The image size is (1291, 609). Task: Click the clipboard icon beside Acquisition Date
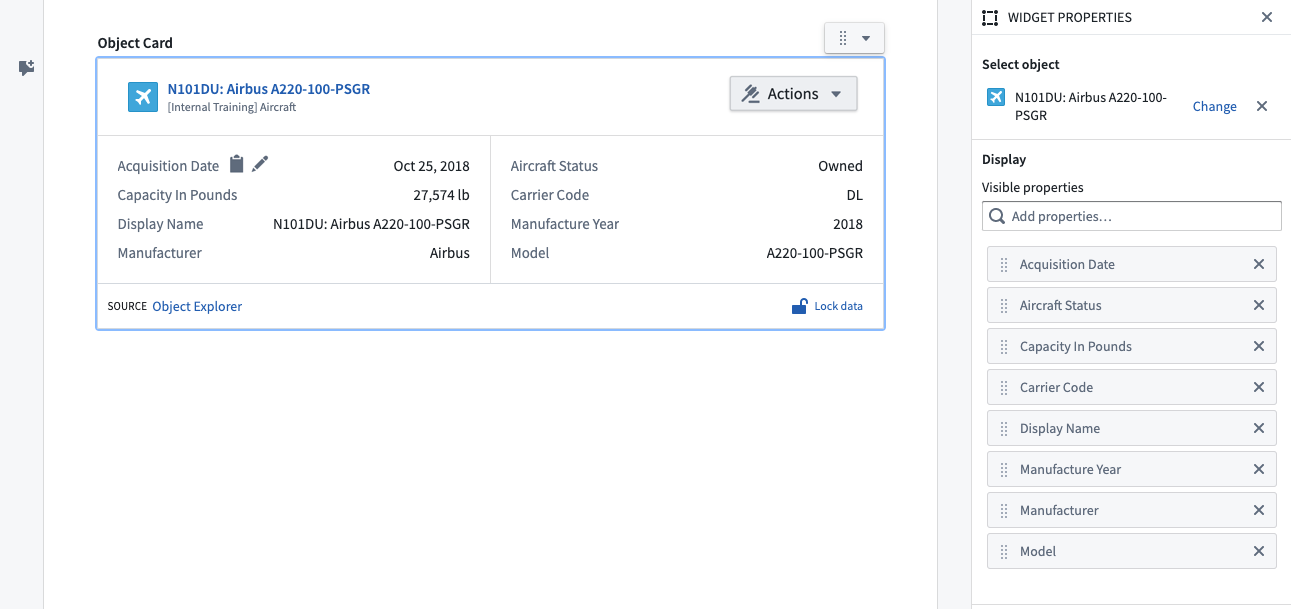[237, 164]
